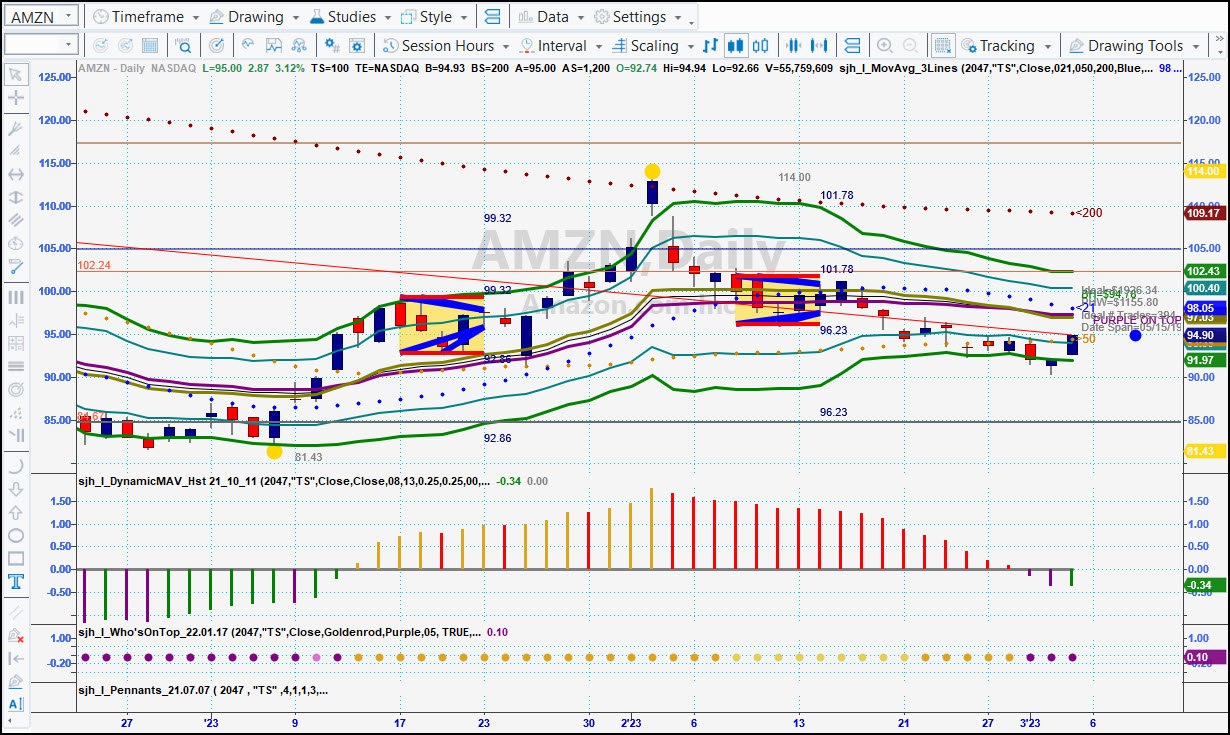Open the Style menu

click(x=434, y=17)
